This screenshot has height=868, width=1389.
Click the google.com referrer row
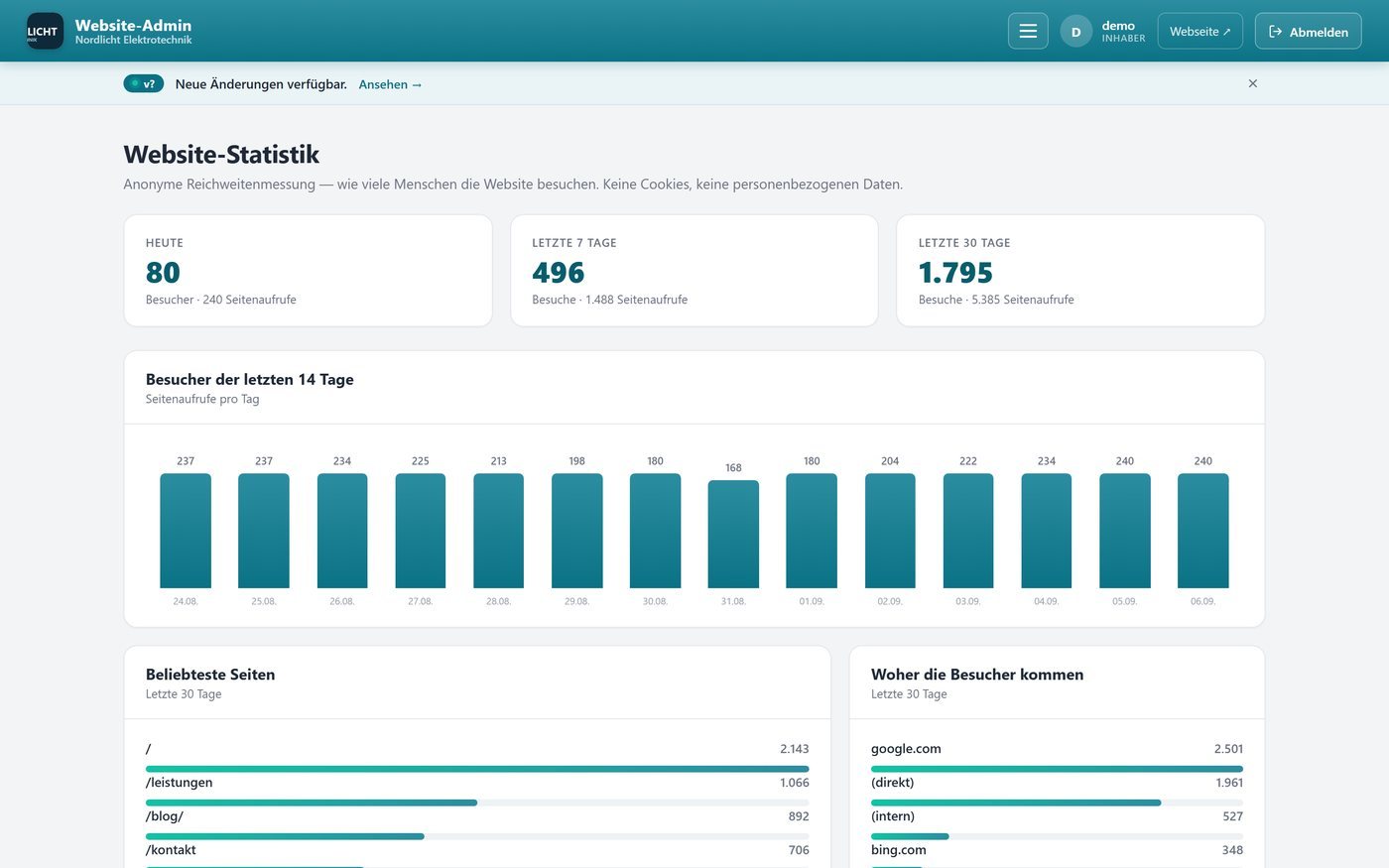tap(1057, 756)
